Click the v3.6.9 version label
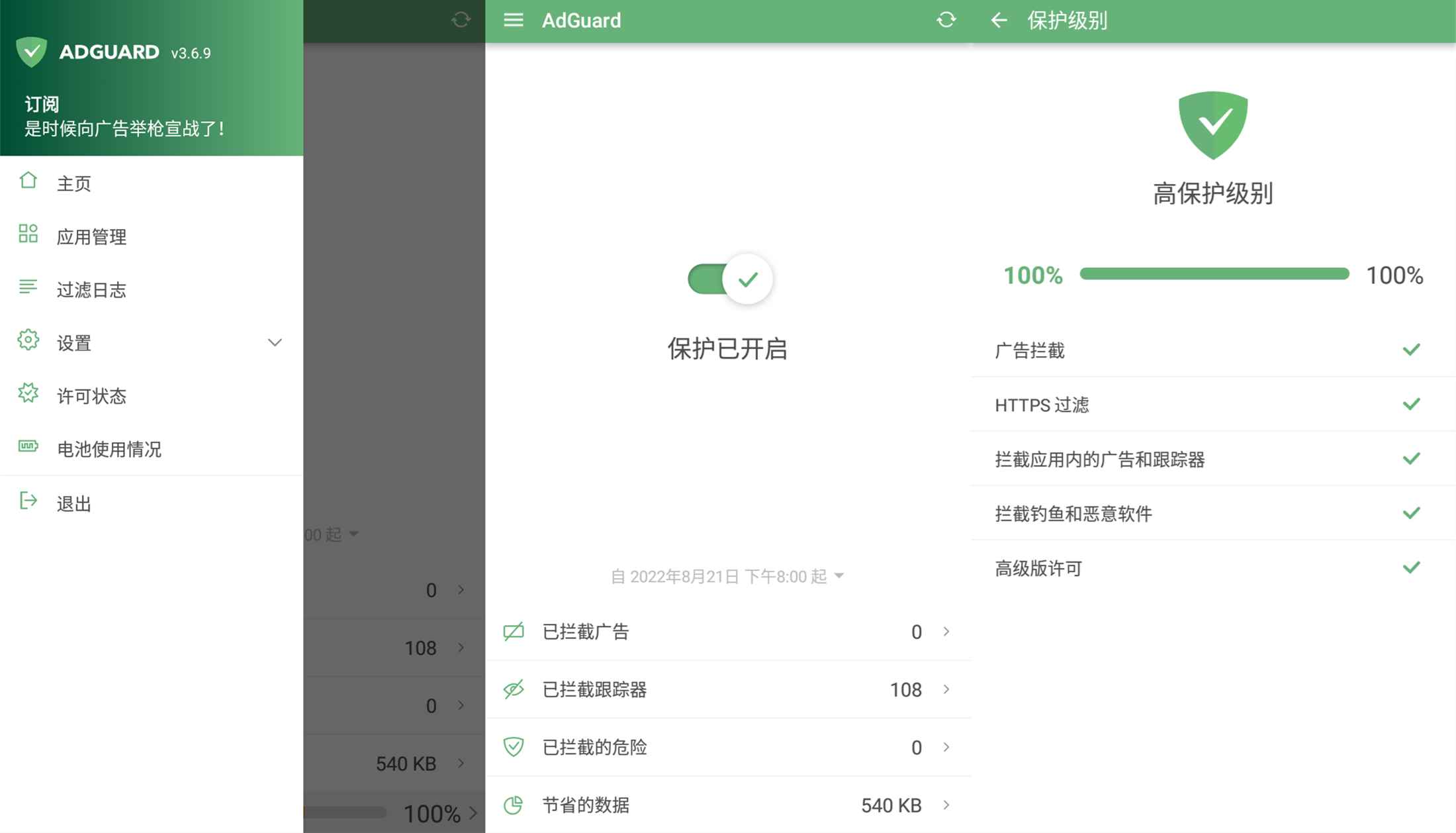 pyautogui.click(x=191, y=53)
